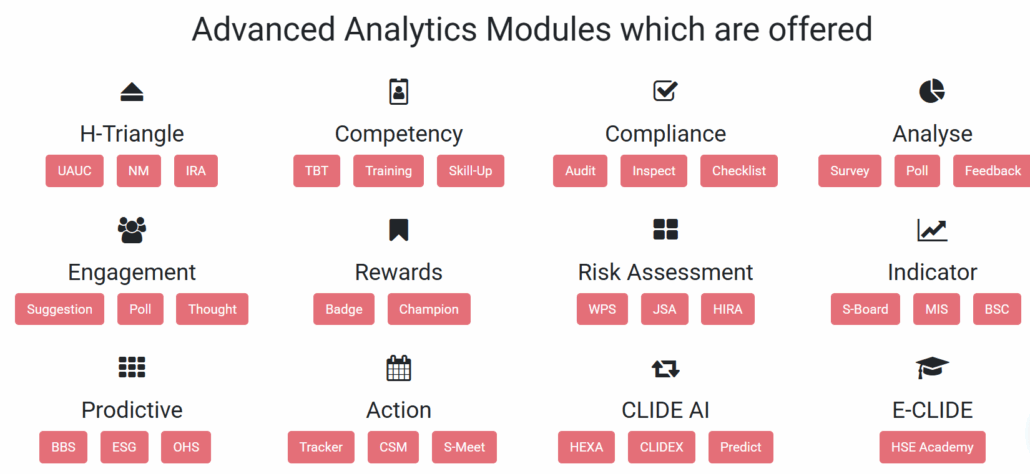The image size is (1030, 474).
Task: Select the Skill-Up button under Competency
Action: point(470,171)
